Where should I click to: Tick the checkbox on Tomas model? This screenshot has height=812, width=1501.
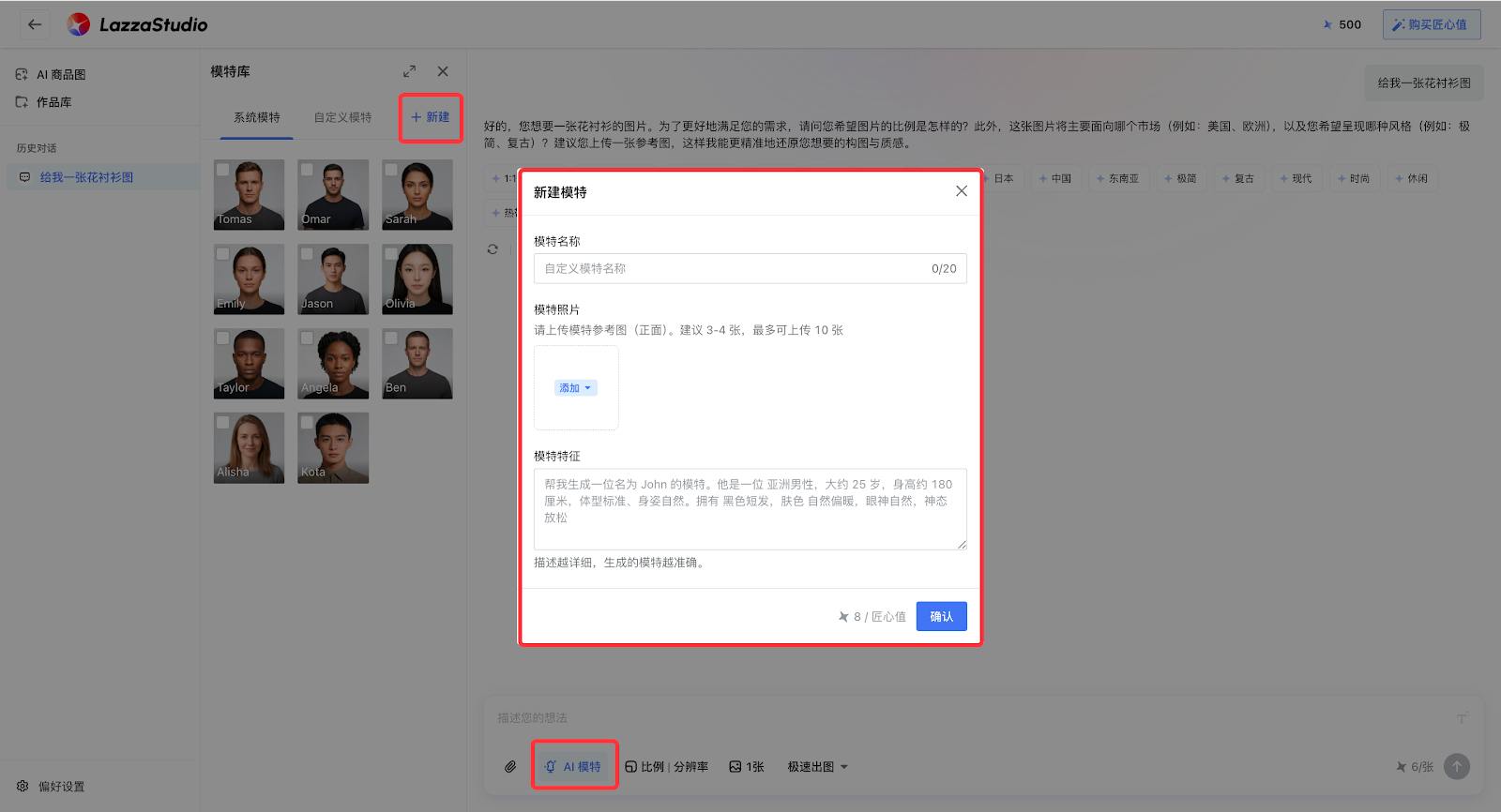(x=223, y=170)
